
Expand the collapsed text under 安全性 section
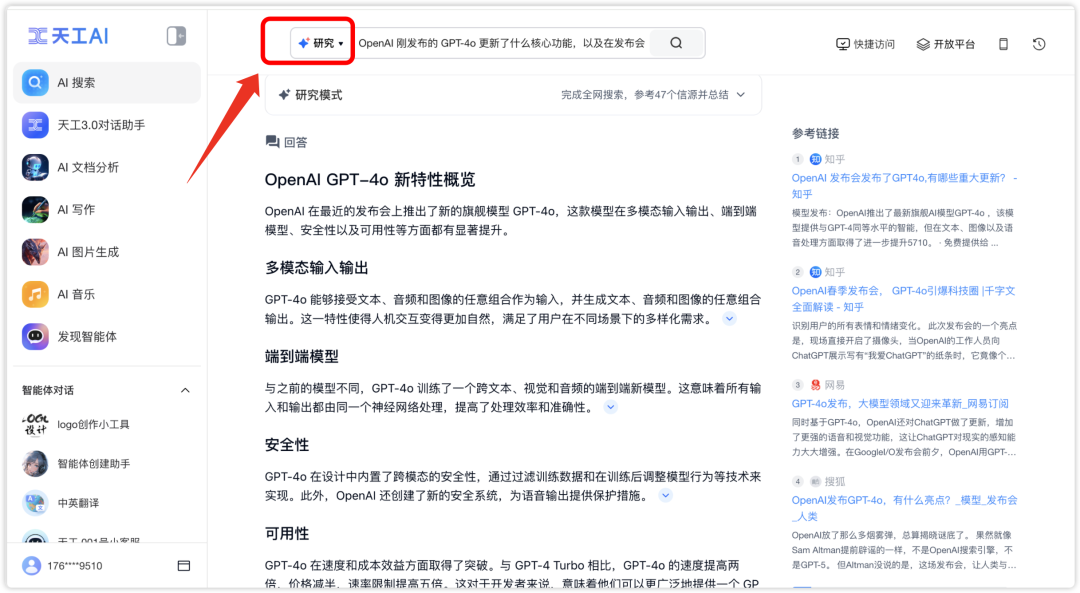tap(666, 495)
